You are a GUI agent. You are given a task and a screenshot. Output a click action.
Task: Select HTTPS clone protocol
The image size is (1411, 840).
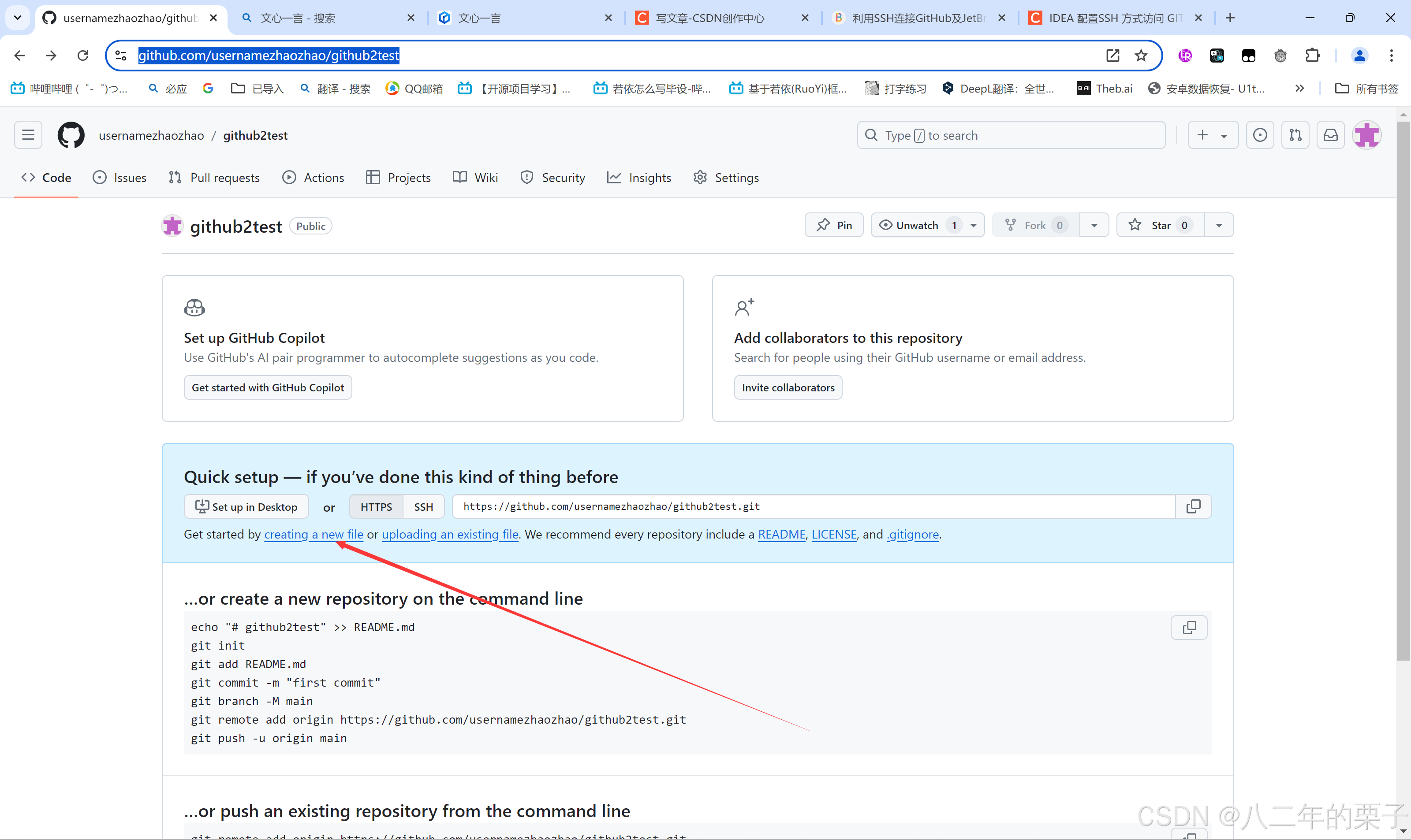(x=376, y=507)
